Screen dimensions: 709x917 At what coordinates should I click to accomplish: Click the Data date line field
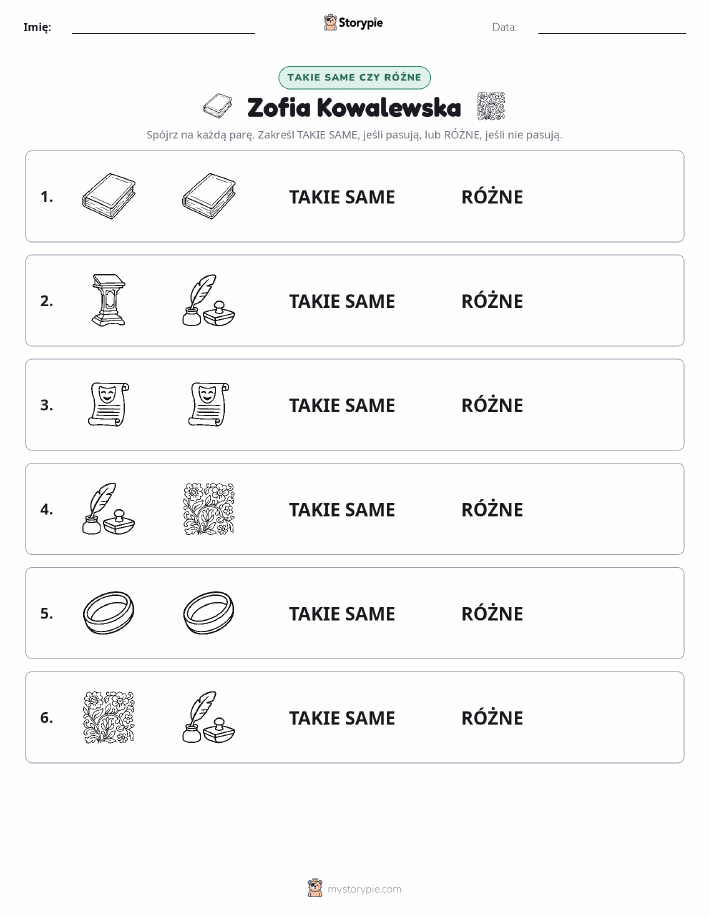[612, 27]
